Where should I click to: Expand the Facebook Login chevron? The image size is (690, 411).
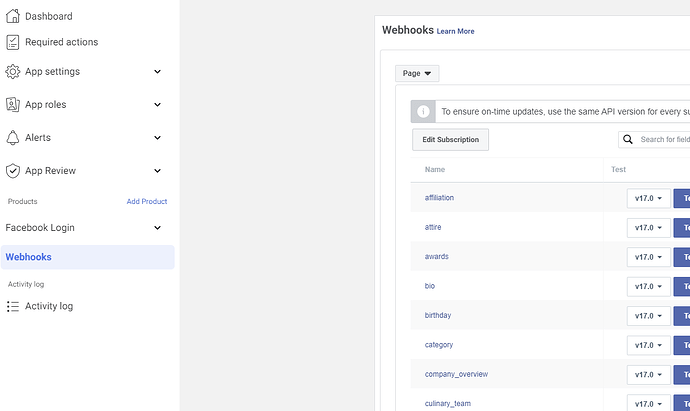(x=158, y=228)
